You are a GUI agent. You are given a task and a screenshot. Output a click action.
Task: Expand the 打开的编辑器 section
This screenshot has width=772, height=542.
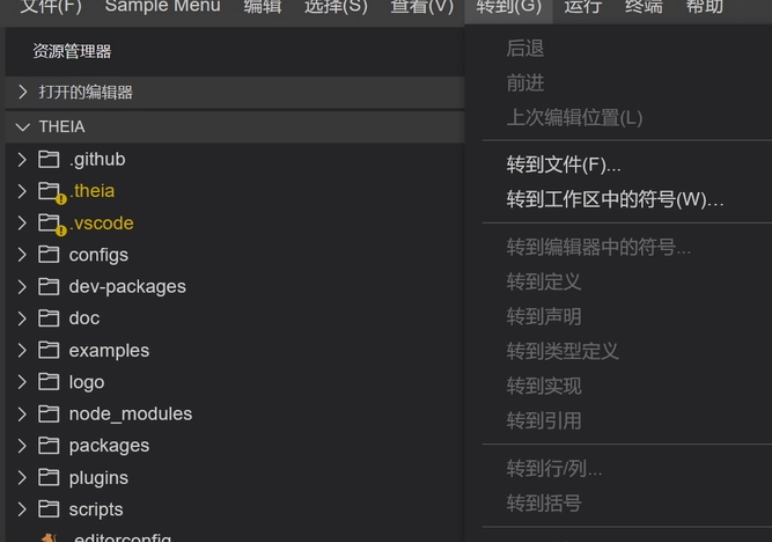pos(235,92)
